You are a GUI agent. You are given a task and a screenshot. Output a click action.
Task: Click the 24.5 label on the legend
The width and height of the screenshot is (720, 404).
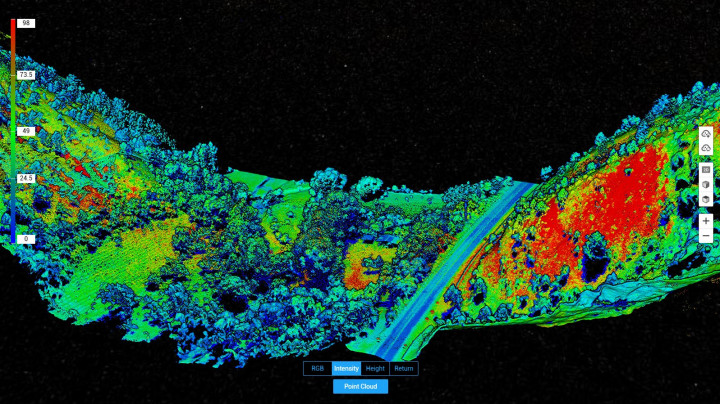(26, 178)
